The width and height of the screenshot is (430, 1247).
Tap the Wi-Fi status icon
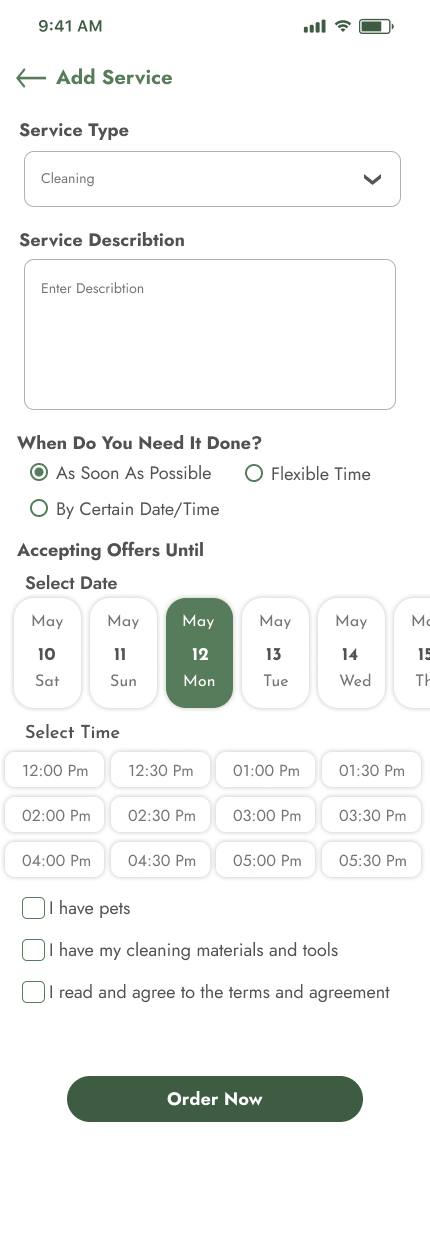343,26
